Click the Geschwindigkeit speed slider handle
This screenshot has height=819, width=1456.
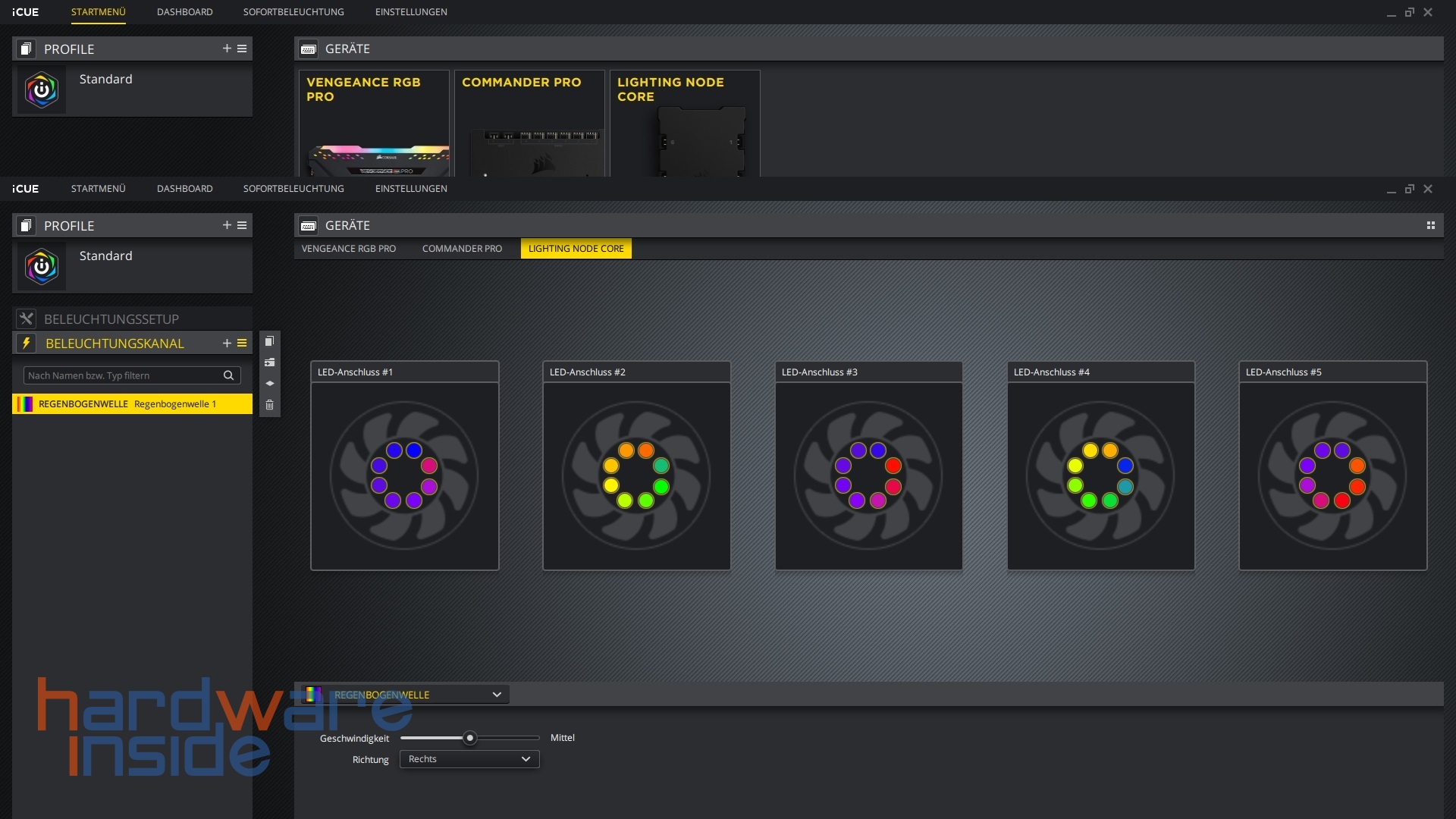[x=470, y=738]
